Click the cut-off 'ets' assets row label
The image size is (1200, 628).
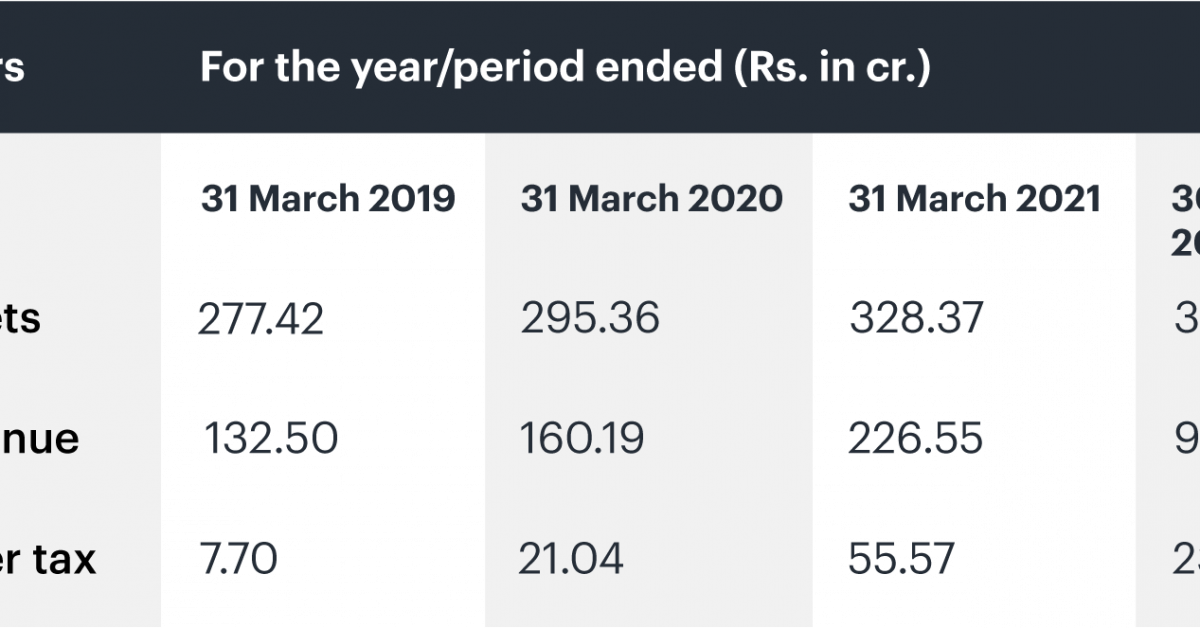pos(20,319)
